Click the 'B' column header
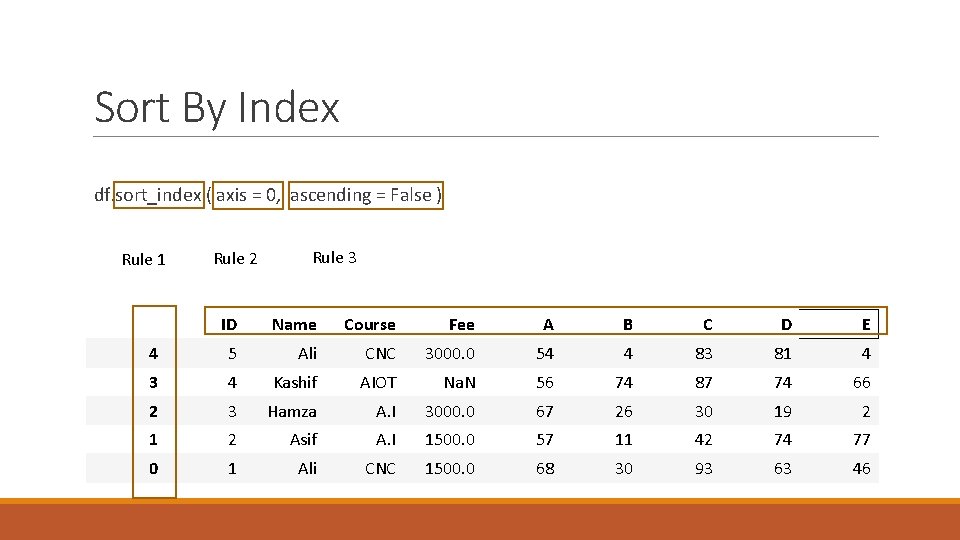This screenshot has width=960, height=540. pos(628,324)
